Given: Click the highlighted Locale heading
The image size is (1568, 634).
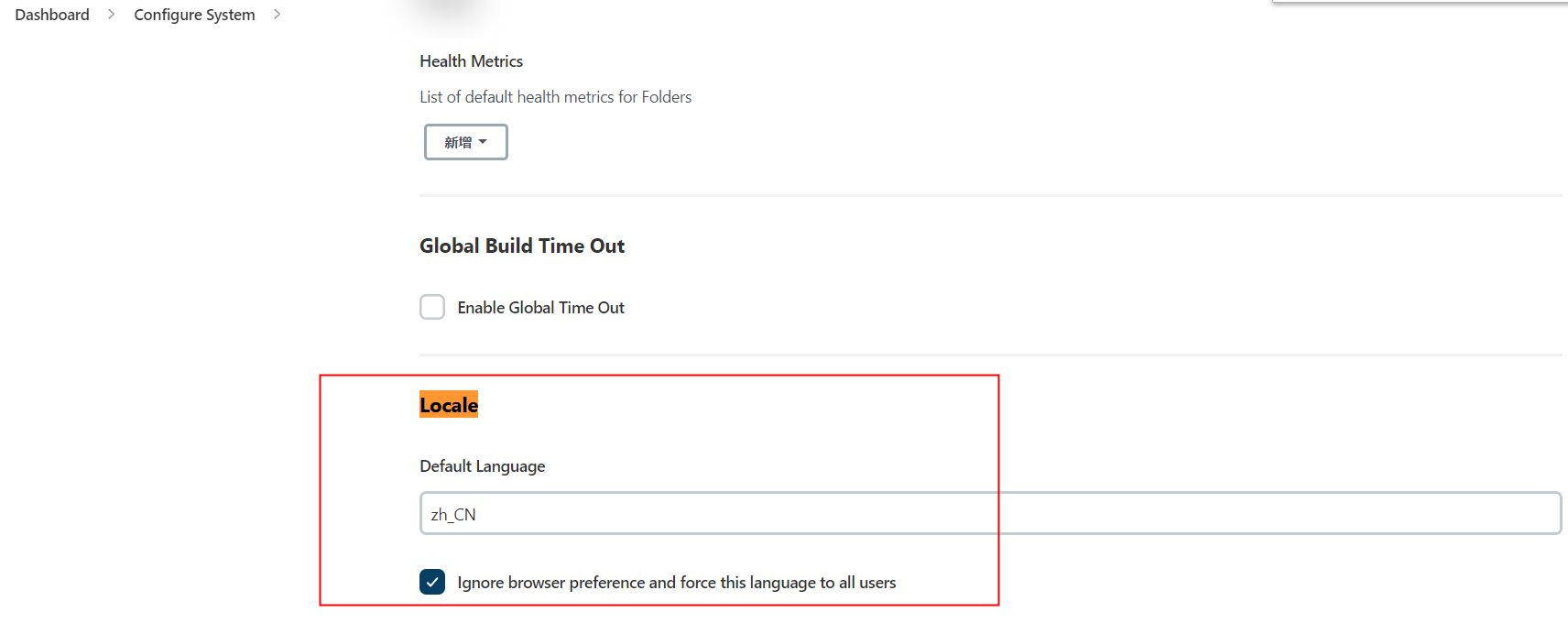Looking at the screenshot, I should coord(449,405).
